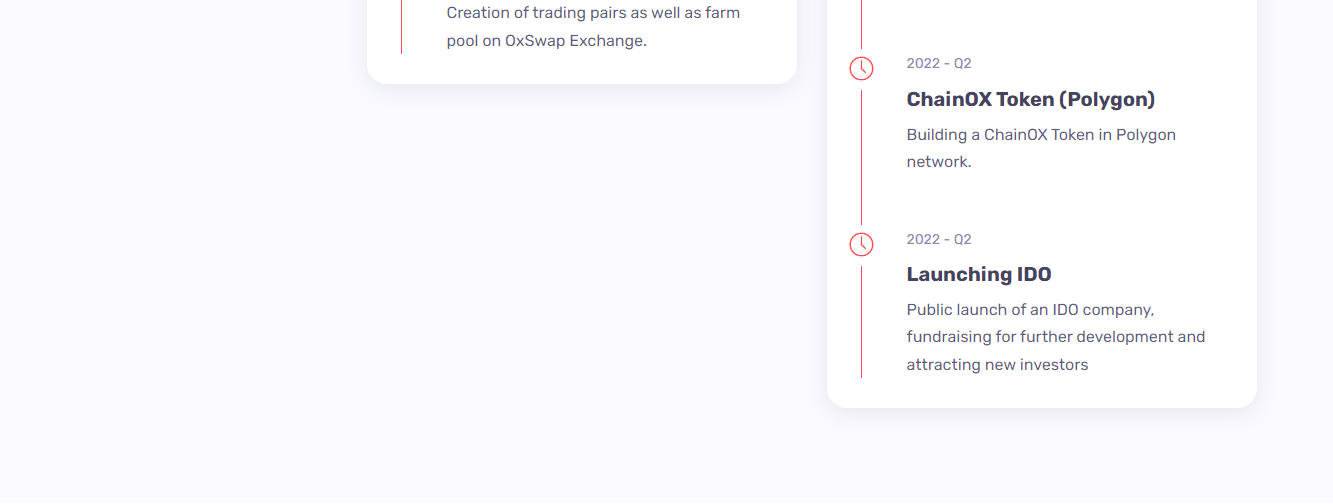Click the clock icon beside ChainOX Token (Polygon)
Viewport: 1333px width, 504px height.
coord(861,68)
